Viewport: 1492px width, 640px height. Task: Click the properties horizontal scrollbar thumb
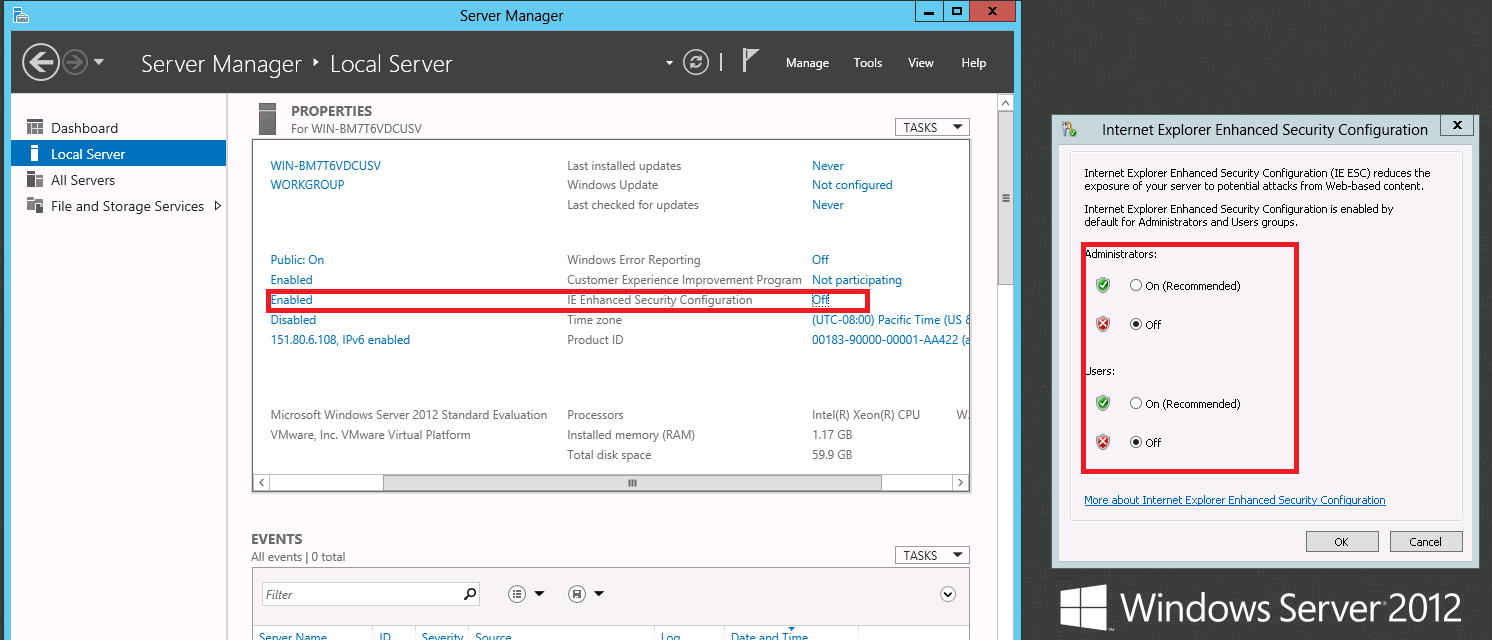click(632, 483)
